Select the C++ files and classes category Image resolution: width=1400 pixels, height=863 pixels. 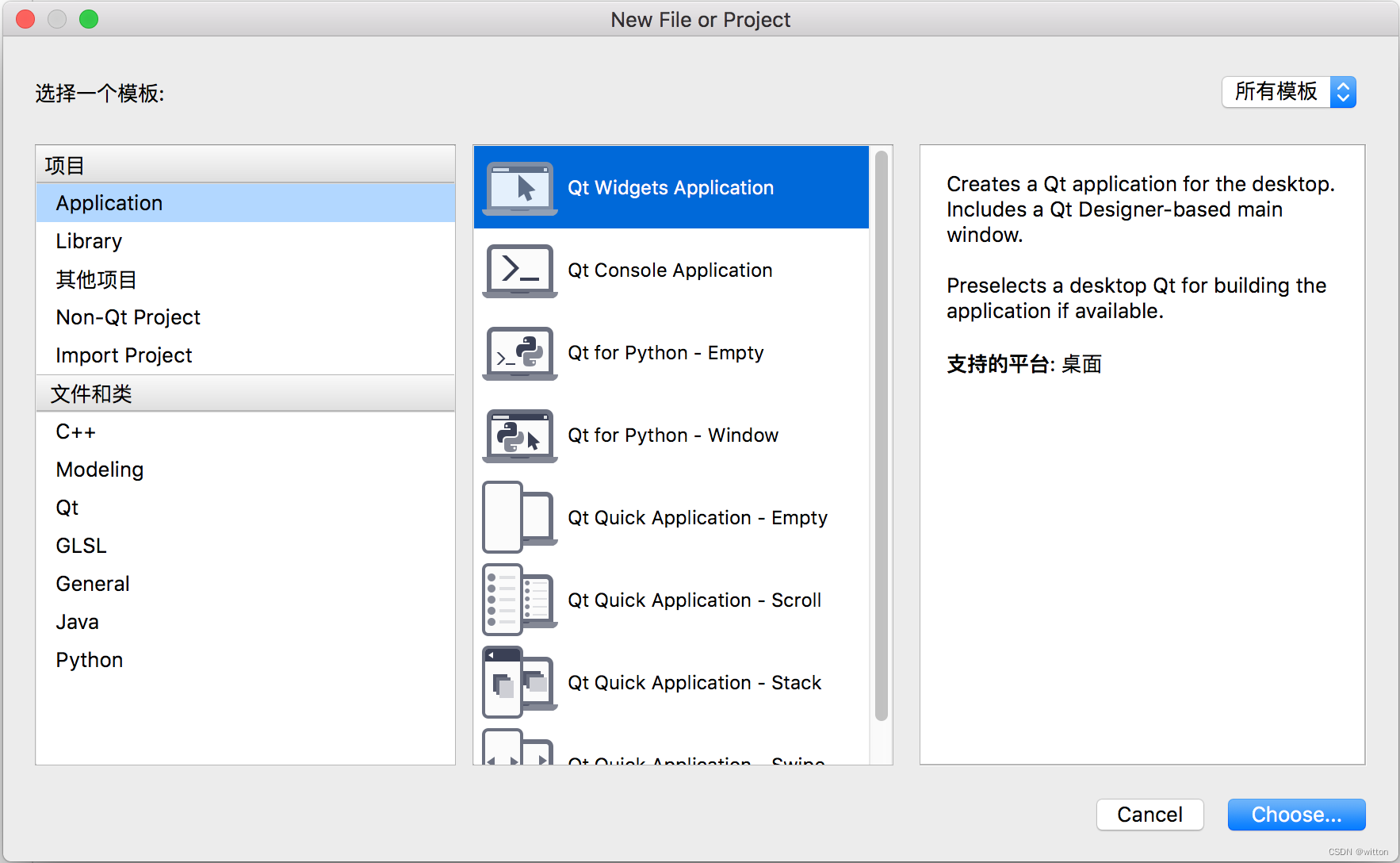coord(75,431)
